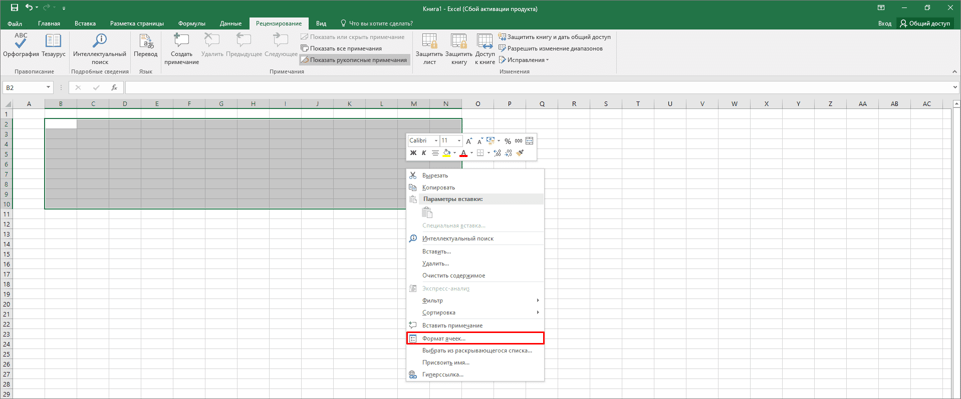Switch to the Данные tab
The image size is (961, 399).
click(230, 23)
